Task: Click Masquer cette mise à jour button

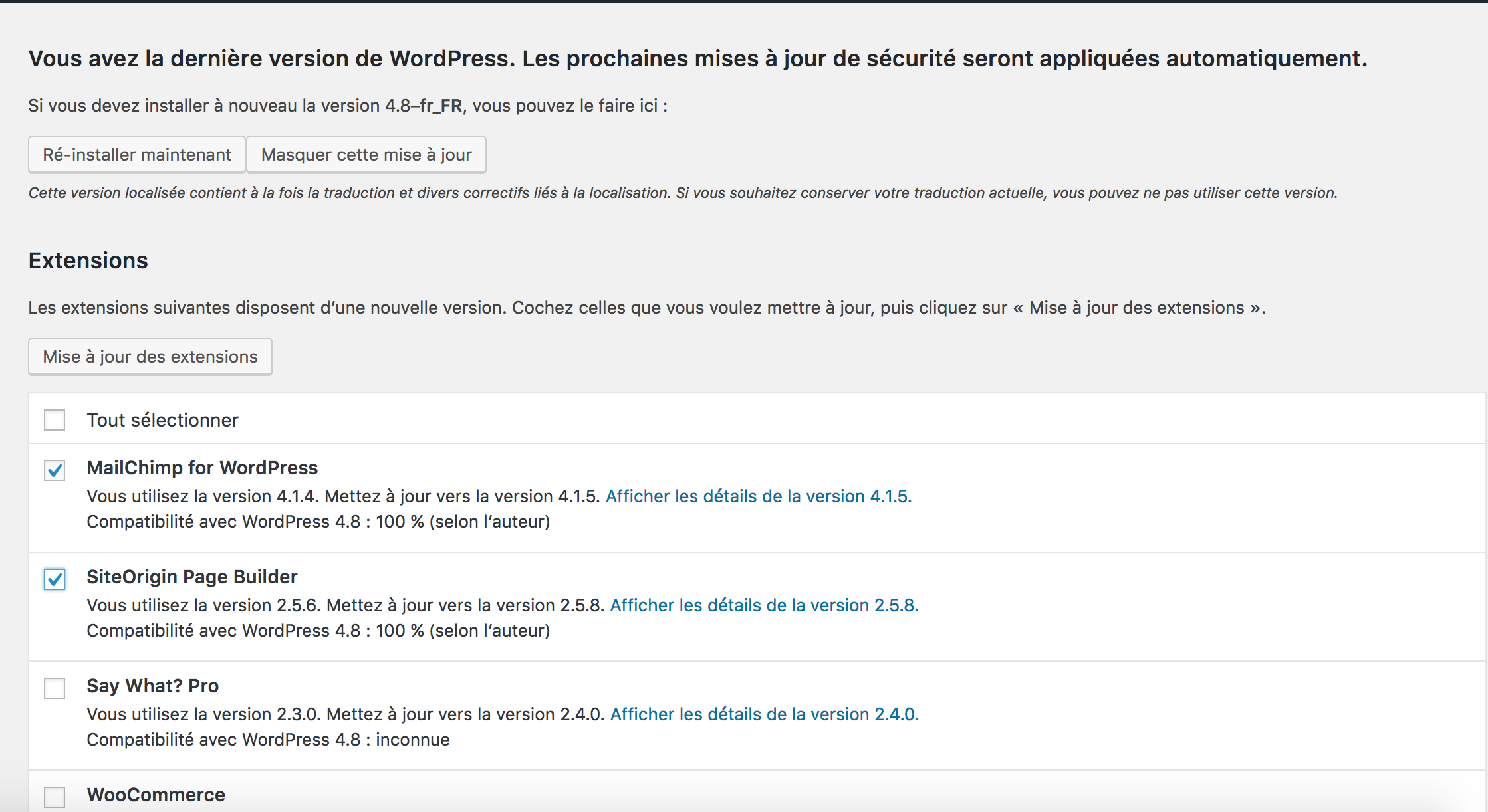Action: tap(366, 155)
